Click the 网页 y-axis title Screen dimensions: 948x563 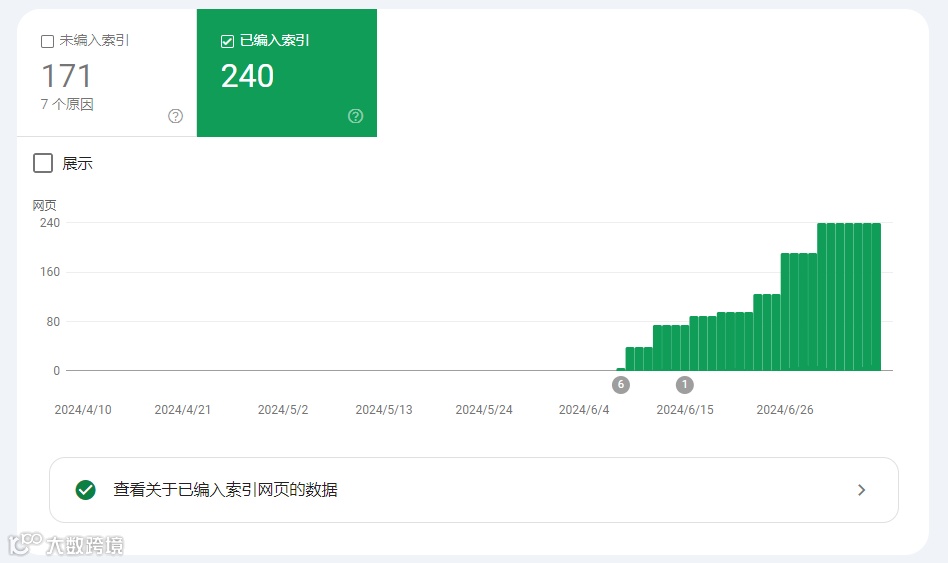(x=44, y=206)
